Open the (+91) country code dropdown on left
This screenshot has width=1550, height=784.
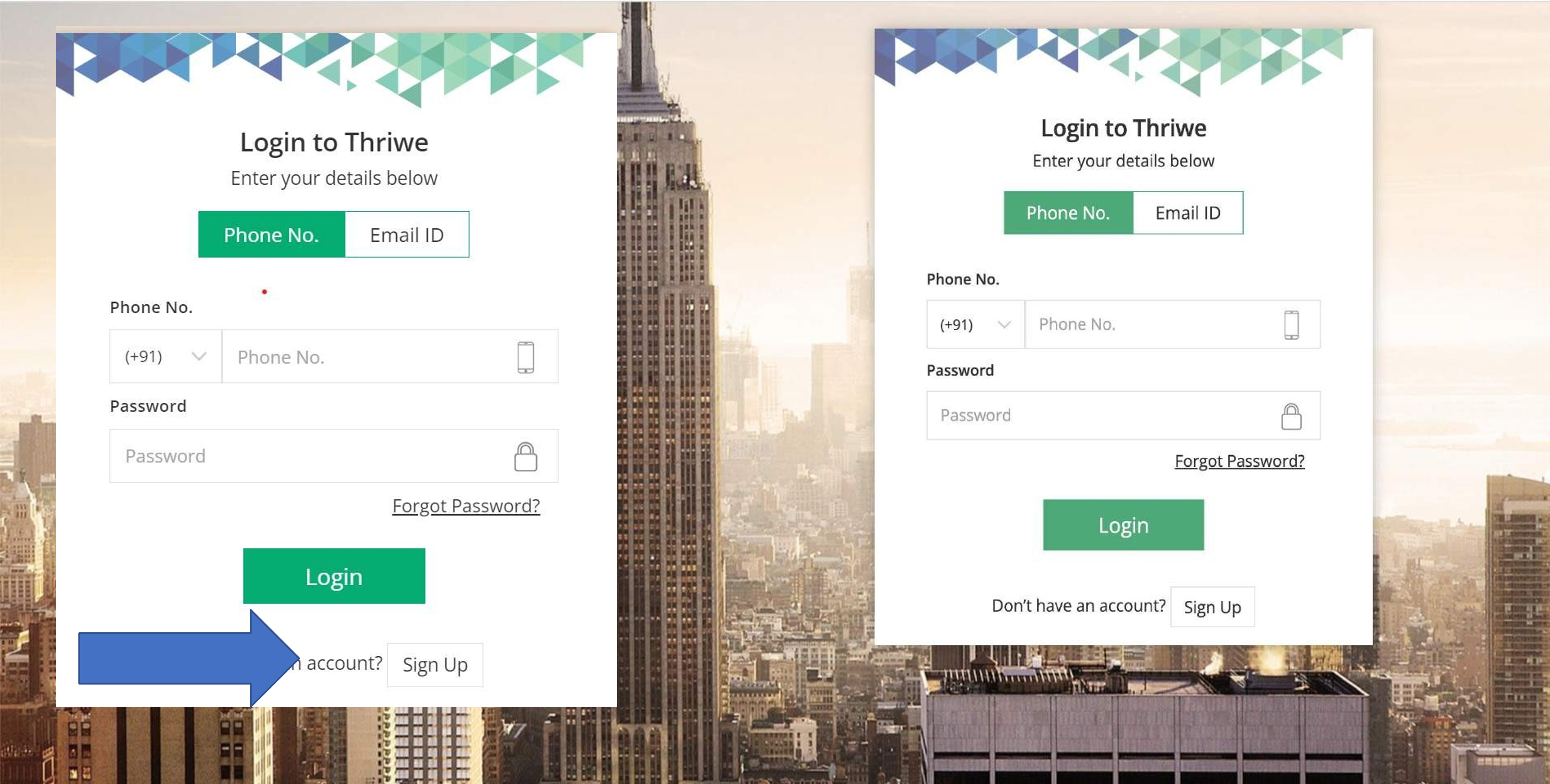165,356
